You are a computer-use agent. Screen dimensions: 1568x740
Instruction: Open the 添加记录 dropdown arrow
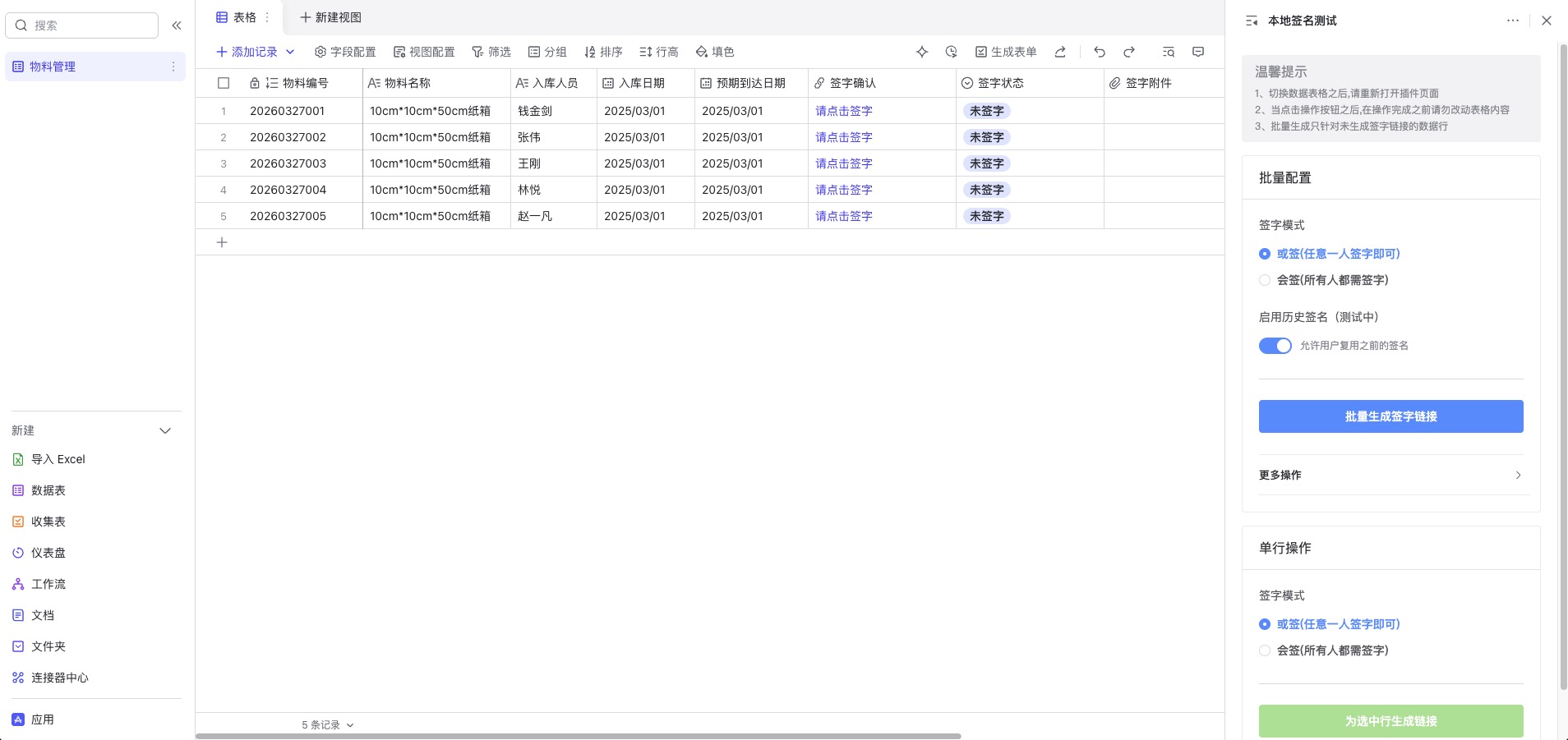290,52
